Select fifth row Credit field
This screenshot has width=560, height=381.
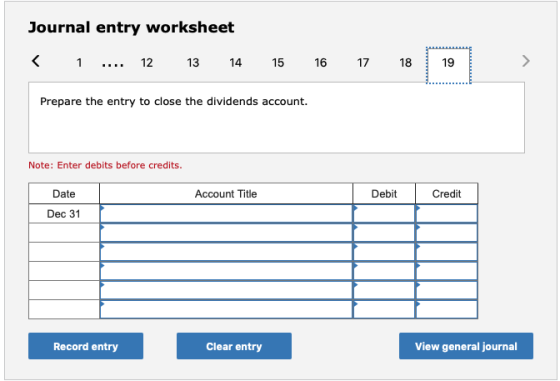tap(446, 290)
